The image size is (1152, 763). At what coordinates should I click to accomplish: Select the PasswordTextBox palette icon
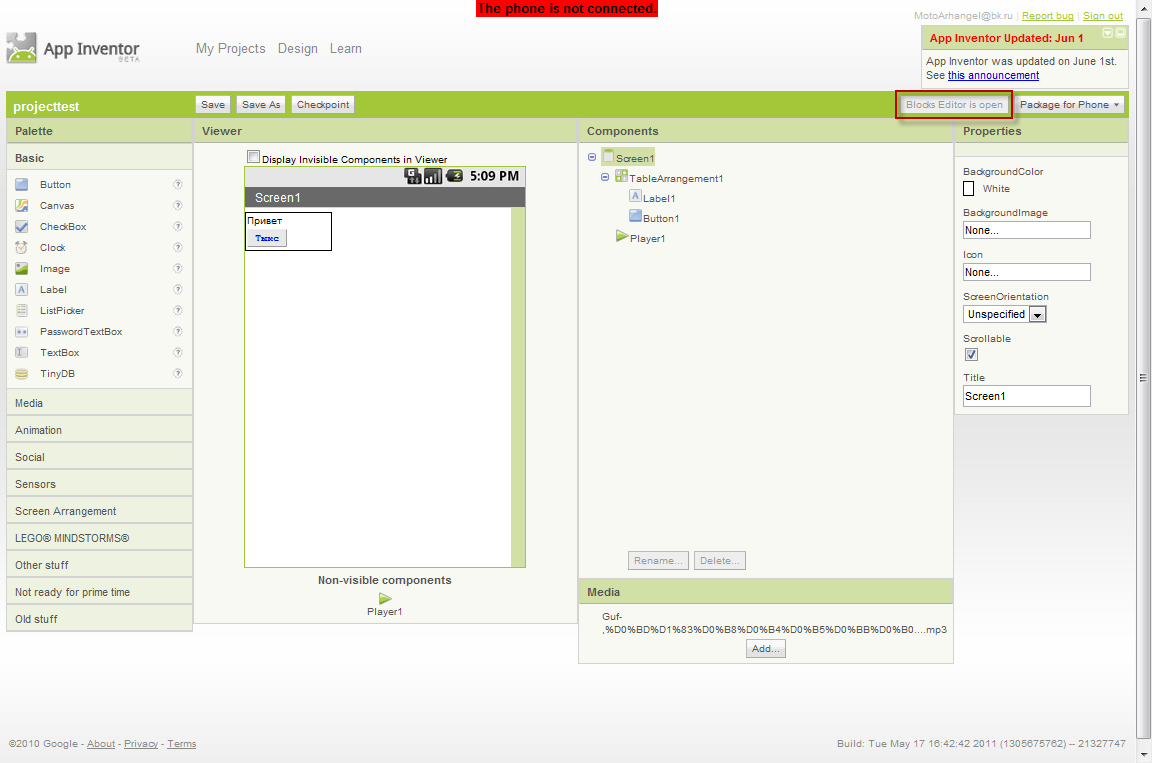(x=22, y=332)
